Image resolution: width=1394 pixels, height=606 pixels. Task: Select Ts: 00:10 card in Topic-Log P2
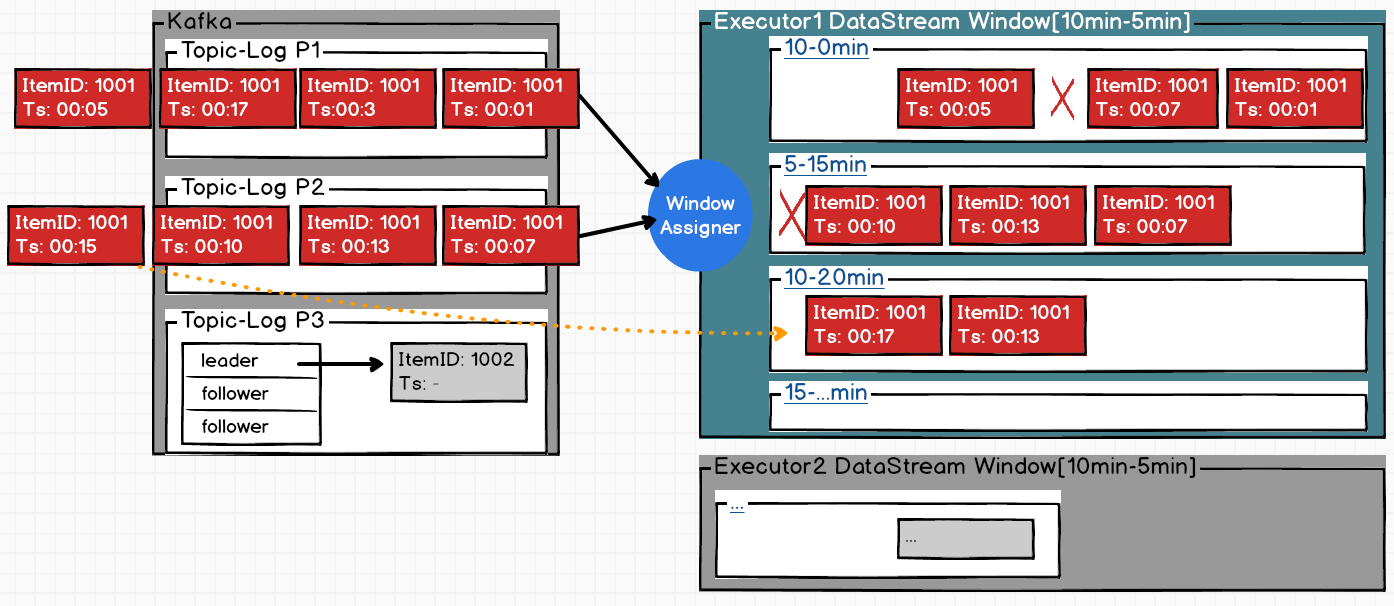pos(221,235)
